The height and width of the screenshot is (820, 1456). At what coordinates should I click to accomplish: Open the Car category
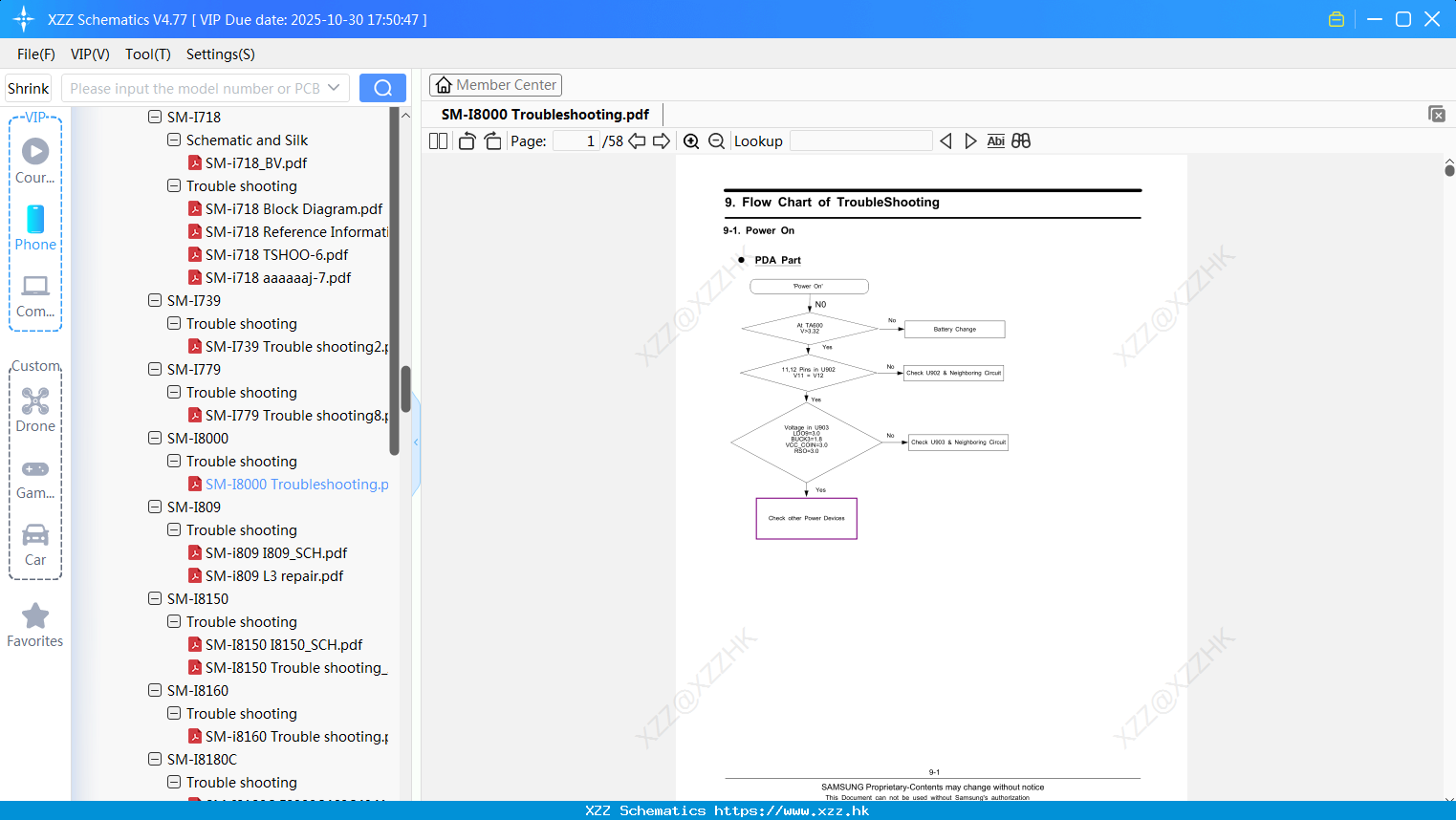[x=35, y=545]
